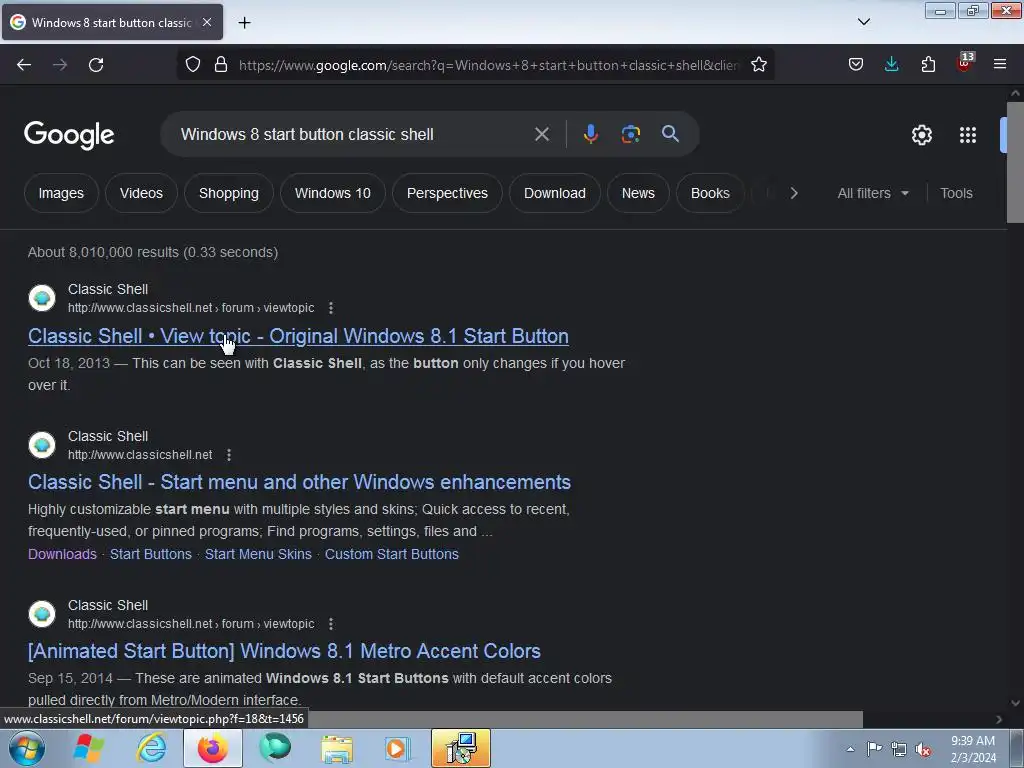Select the Windows 10 filter chip

[332, 193]
